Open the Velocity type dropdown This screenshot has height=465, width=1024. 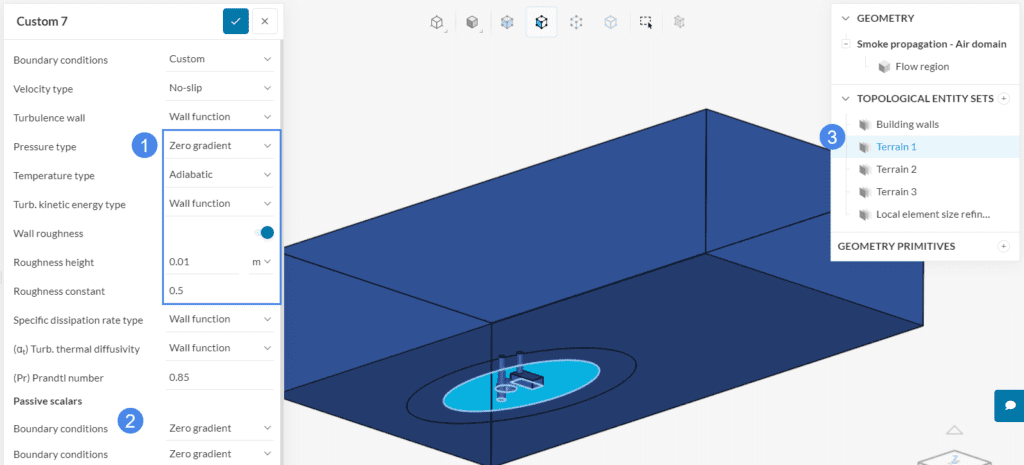point(220,88)
